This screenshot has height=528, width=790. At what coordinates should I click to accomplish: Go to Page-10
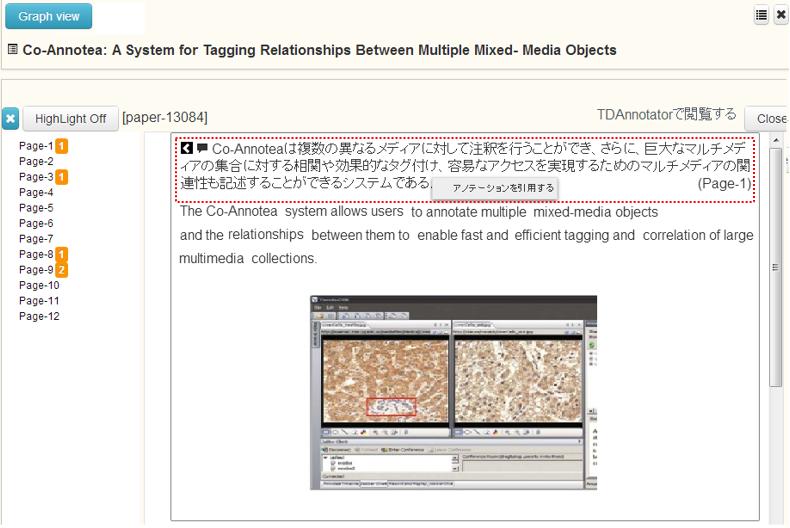pyautogui.click(x=39, y=286)
